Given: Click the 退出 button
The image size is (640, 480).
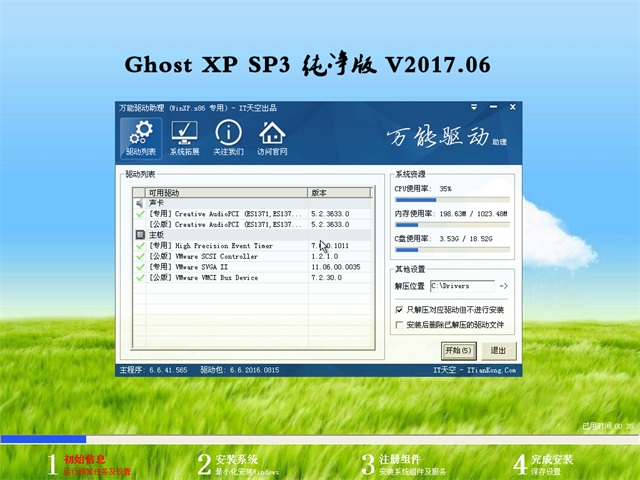Looking at the screenshot, I should (498, 351).
